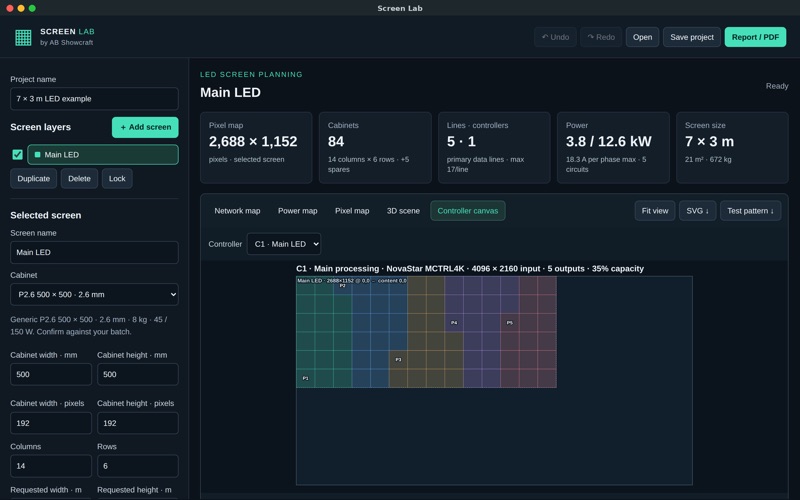This screenshot has width=800, height=500.
Task: Download the Test pattern
Action: [x=751, y=211]
